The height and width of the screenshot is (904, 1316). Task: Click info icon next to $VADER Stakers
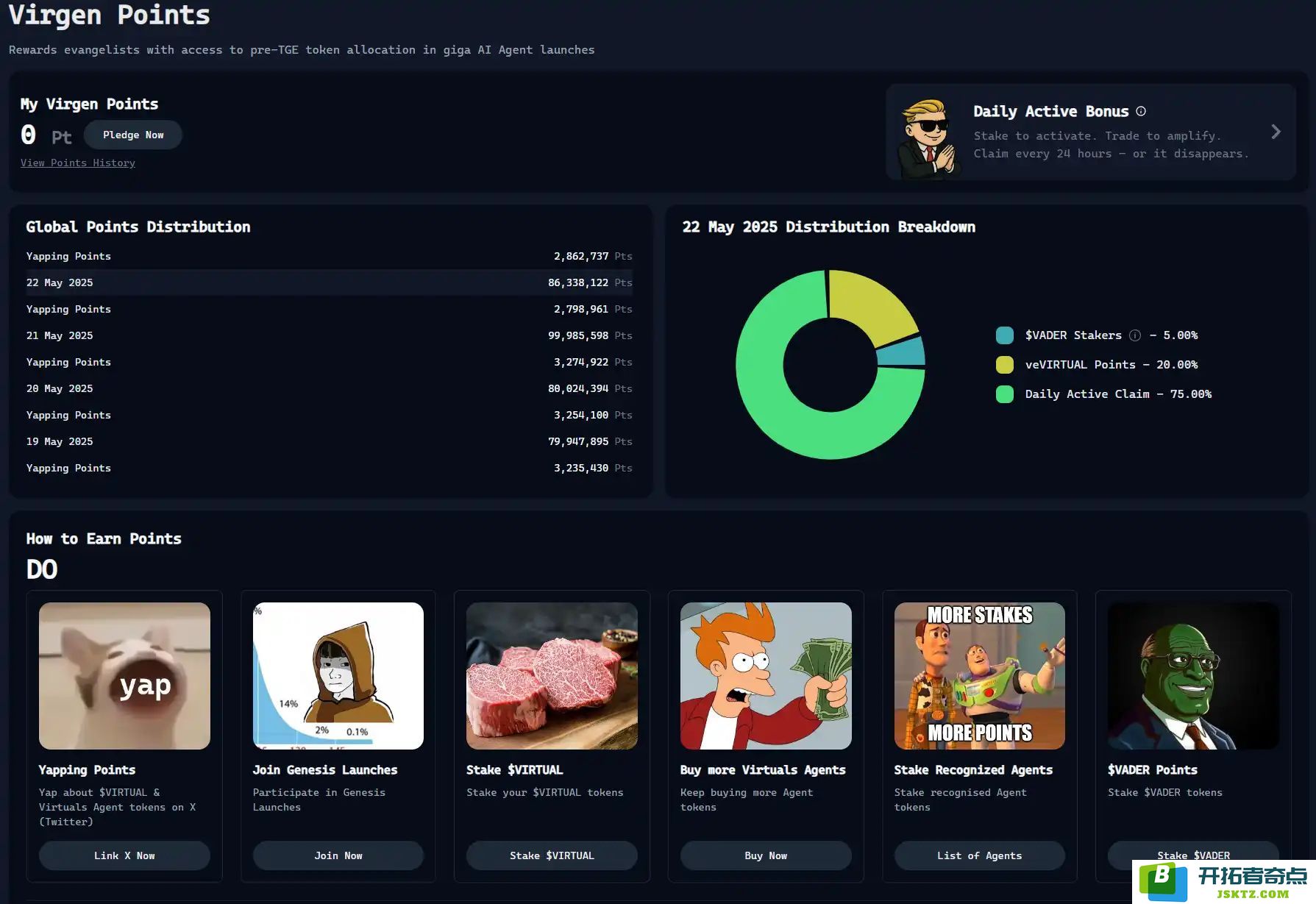tap(1135, 335)
